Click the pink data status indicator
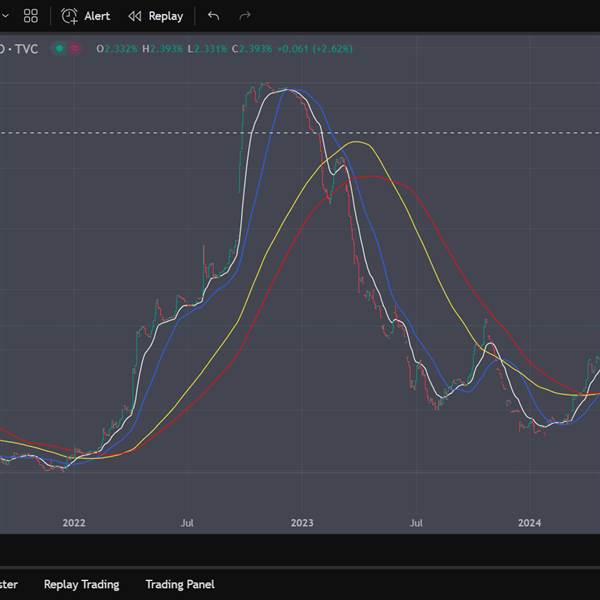600x600 pixels. 75,49
